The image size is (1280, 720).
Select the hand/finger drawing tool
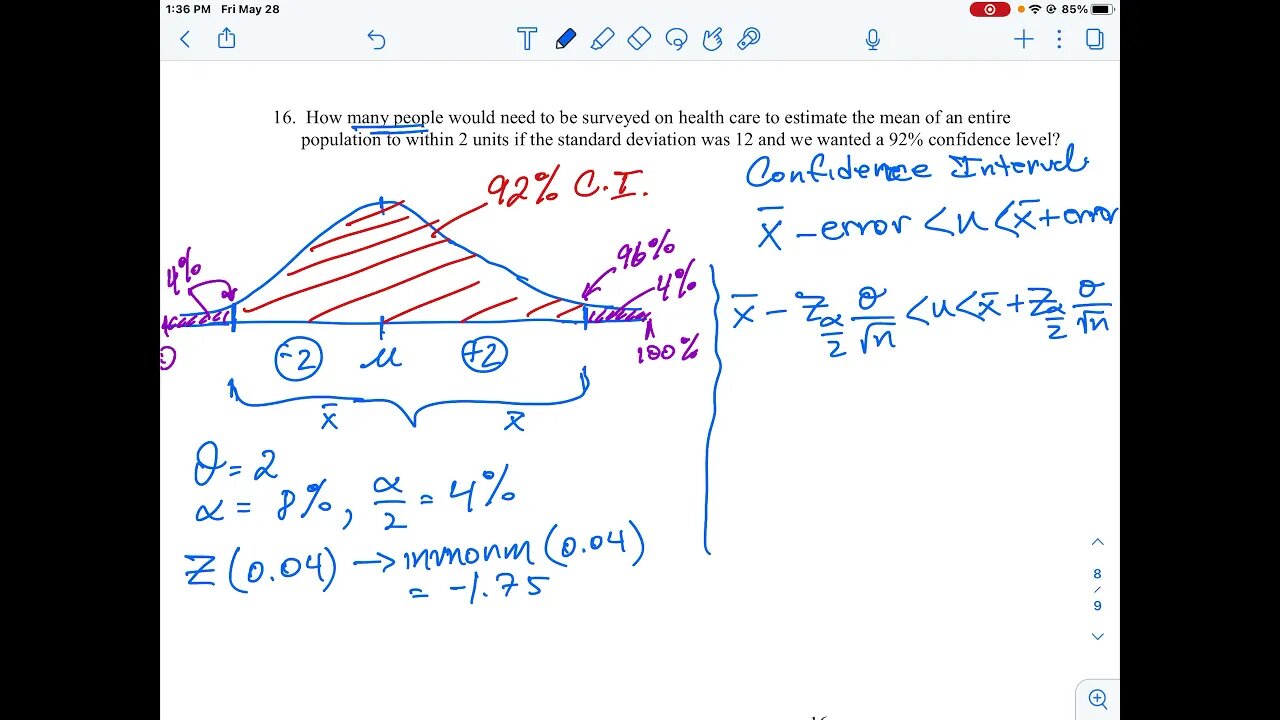(x=712, y=39)
